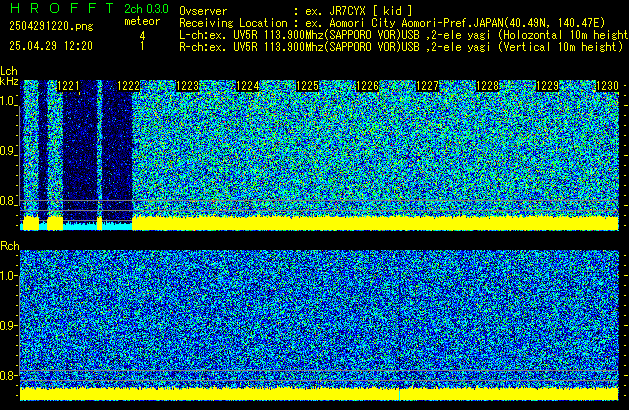Click the L-ch receiver description line
Viewport: 629px width, 410px height.
coord(404,35)
